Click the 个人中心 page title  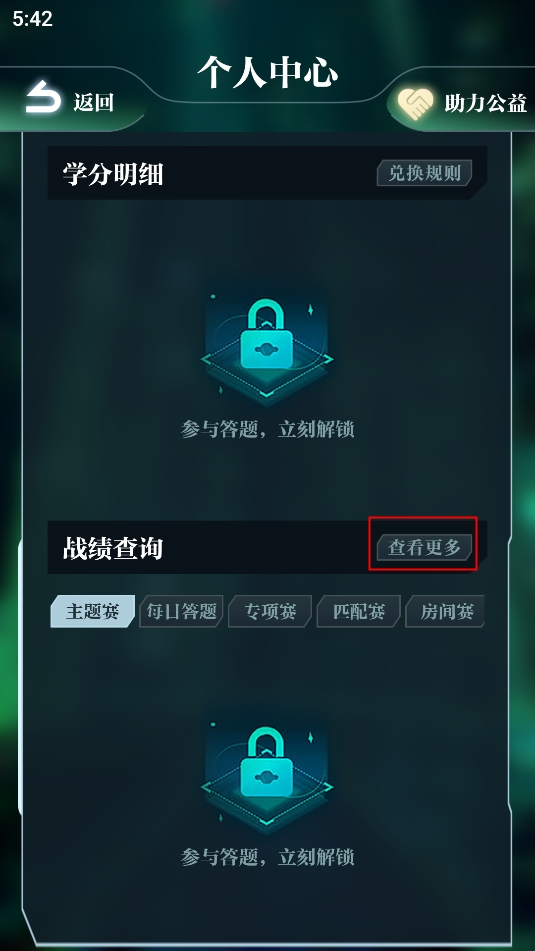(268, 72)
